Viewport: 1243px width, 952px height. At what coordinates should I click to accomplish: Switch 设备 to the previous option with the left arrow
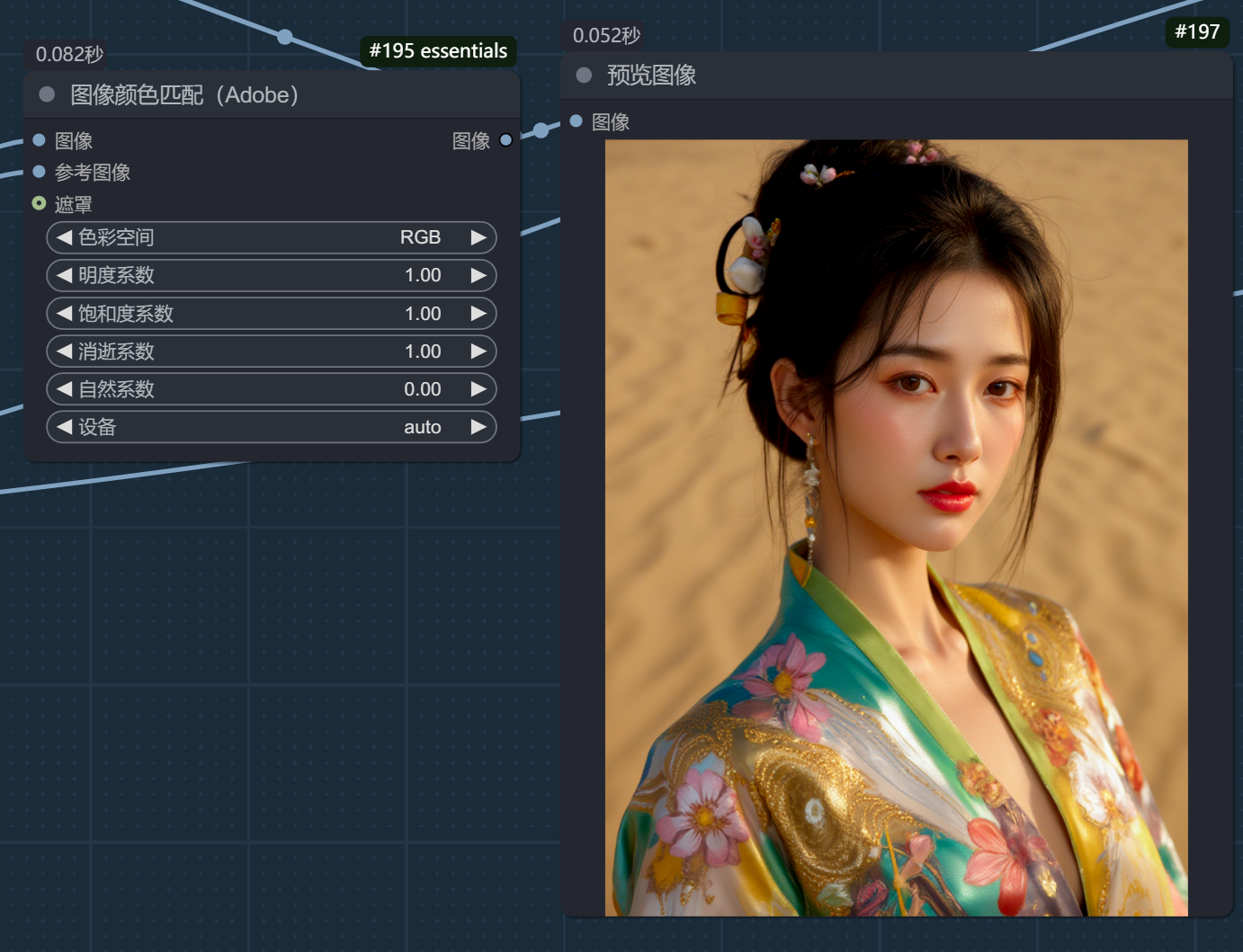(64, 427)
